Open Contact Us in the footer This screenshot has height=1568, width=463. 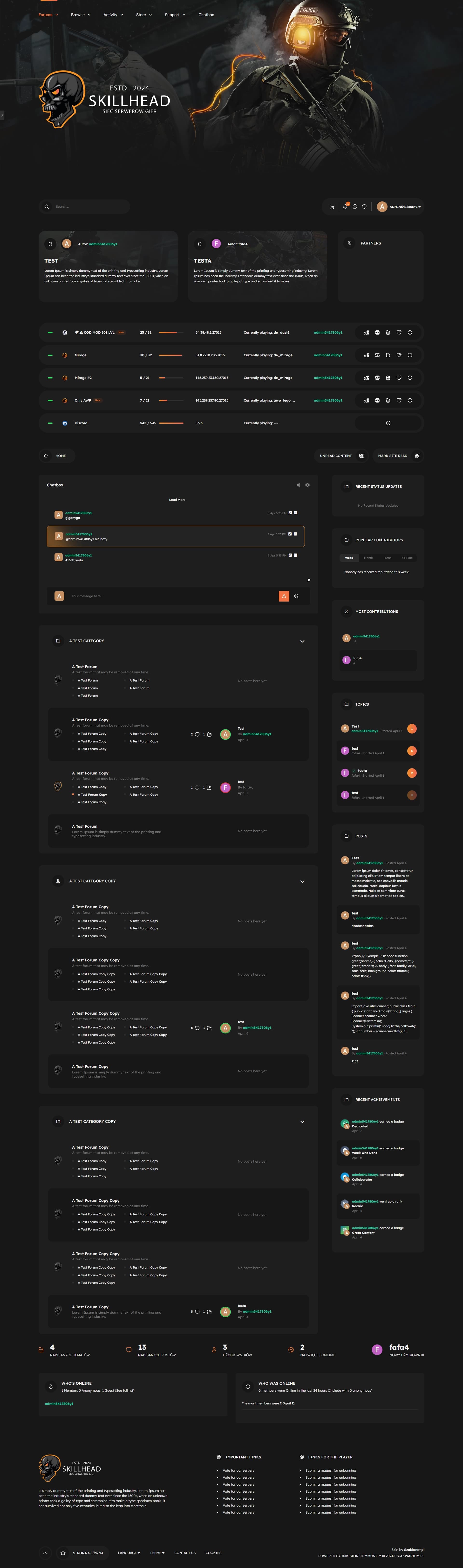pos(185,1553)
